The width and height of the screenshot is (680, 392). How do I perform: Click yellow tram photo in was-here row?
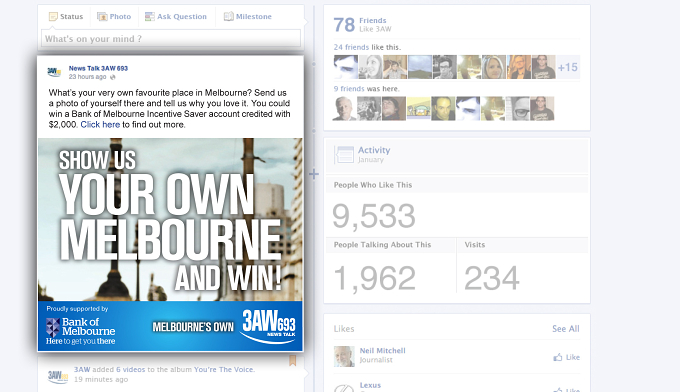(418, 108)
